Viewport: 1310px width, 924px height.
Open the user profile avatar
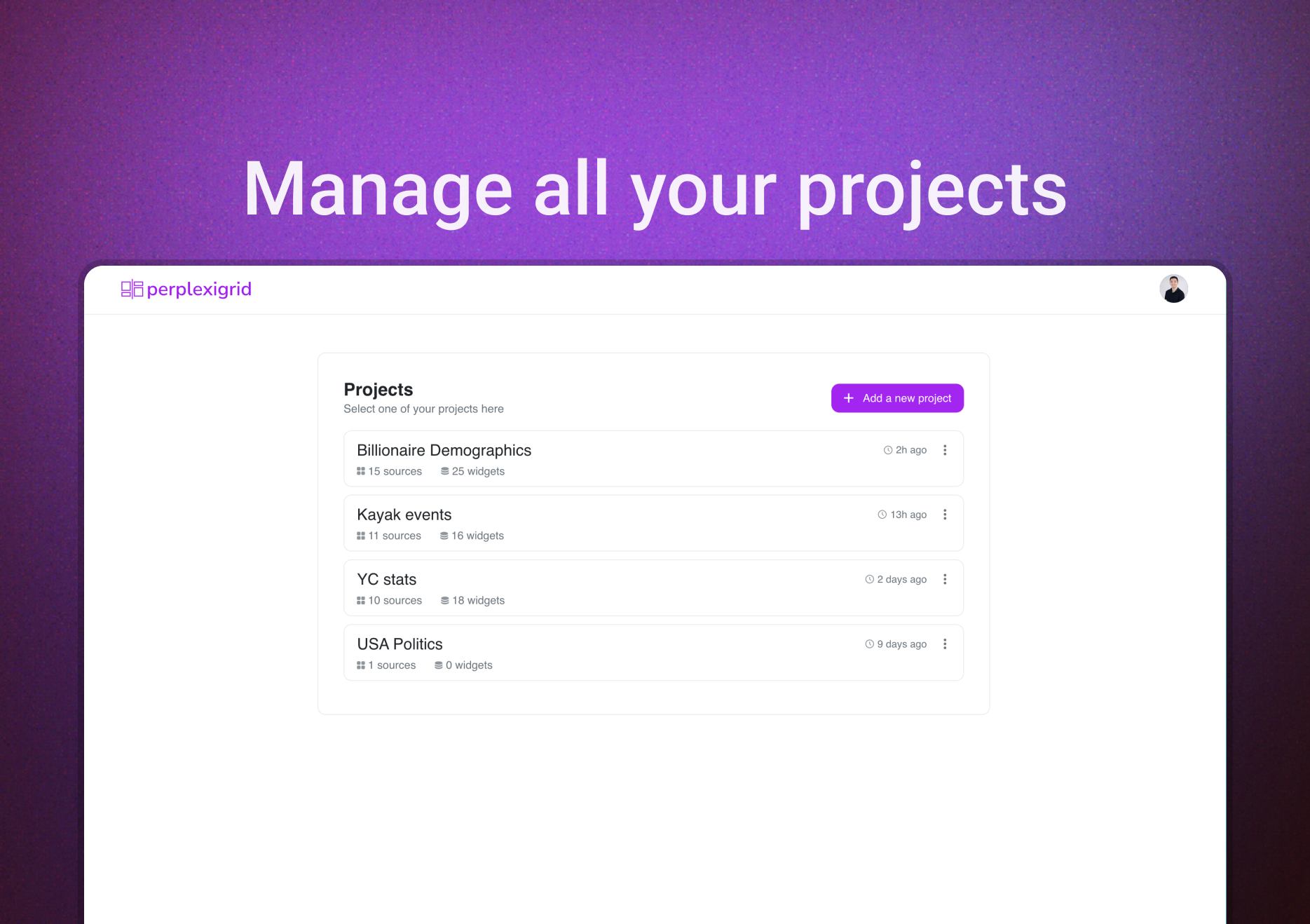click(x=1173, y=289)
